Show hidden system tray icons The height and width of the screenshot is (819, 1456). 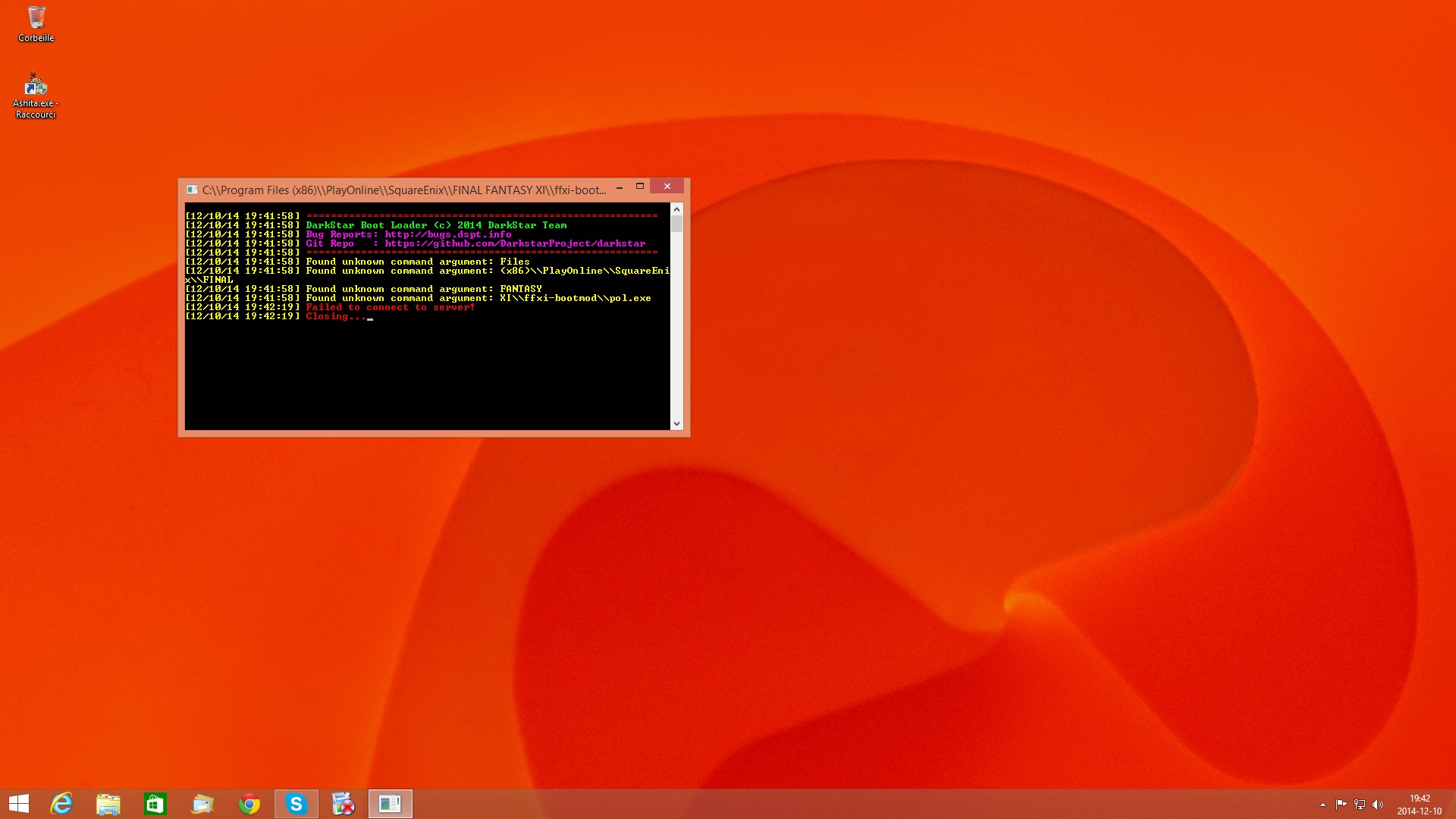(1323, 805)
